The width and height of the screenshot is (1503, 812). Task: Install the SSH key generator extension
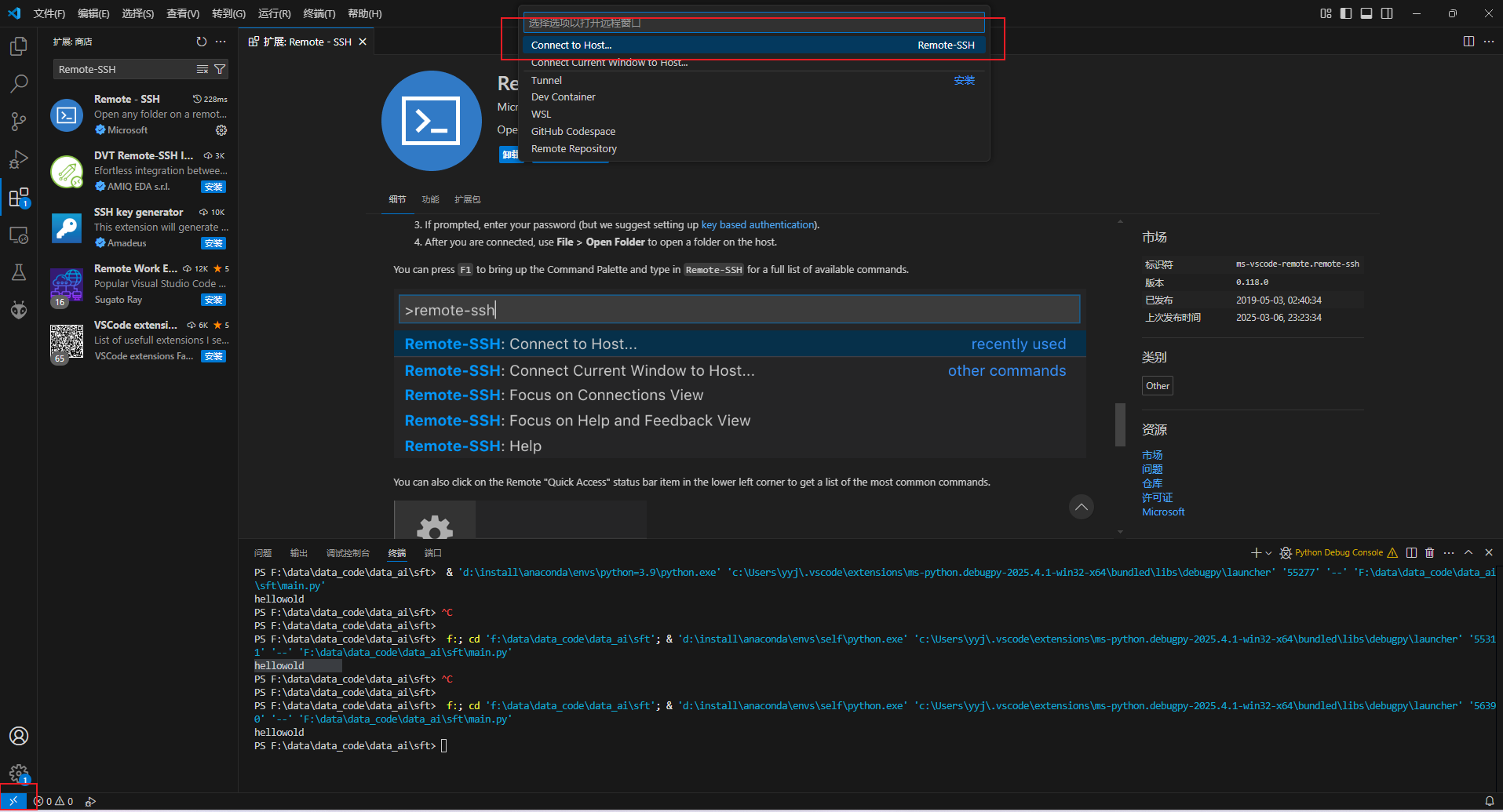(x=213, y=243)
